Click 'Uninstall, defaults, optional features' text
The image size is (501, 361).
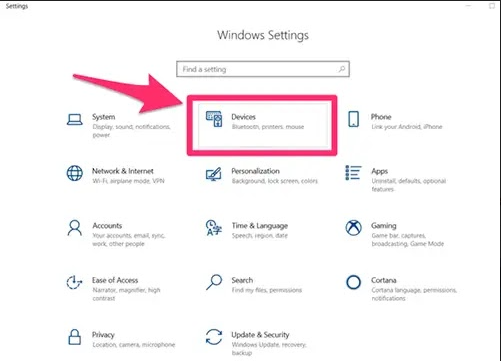(x=409, y=185)
